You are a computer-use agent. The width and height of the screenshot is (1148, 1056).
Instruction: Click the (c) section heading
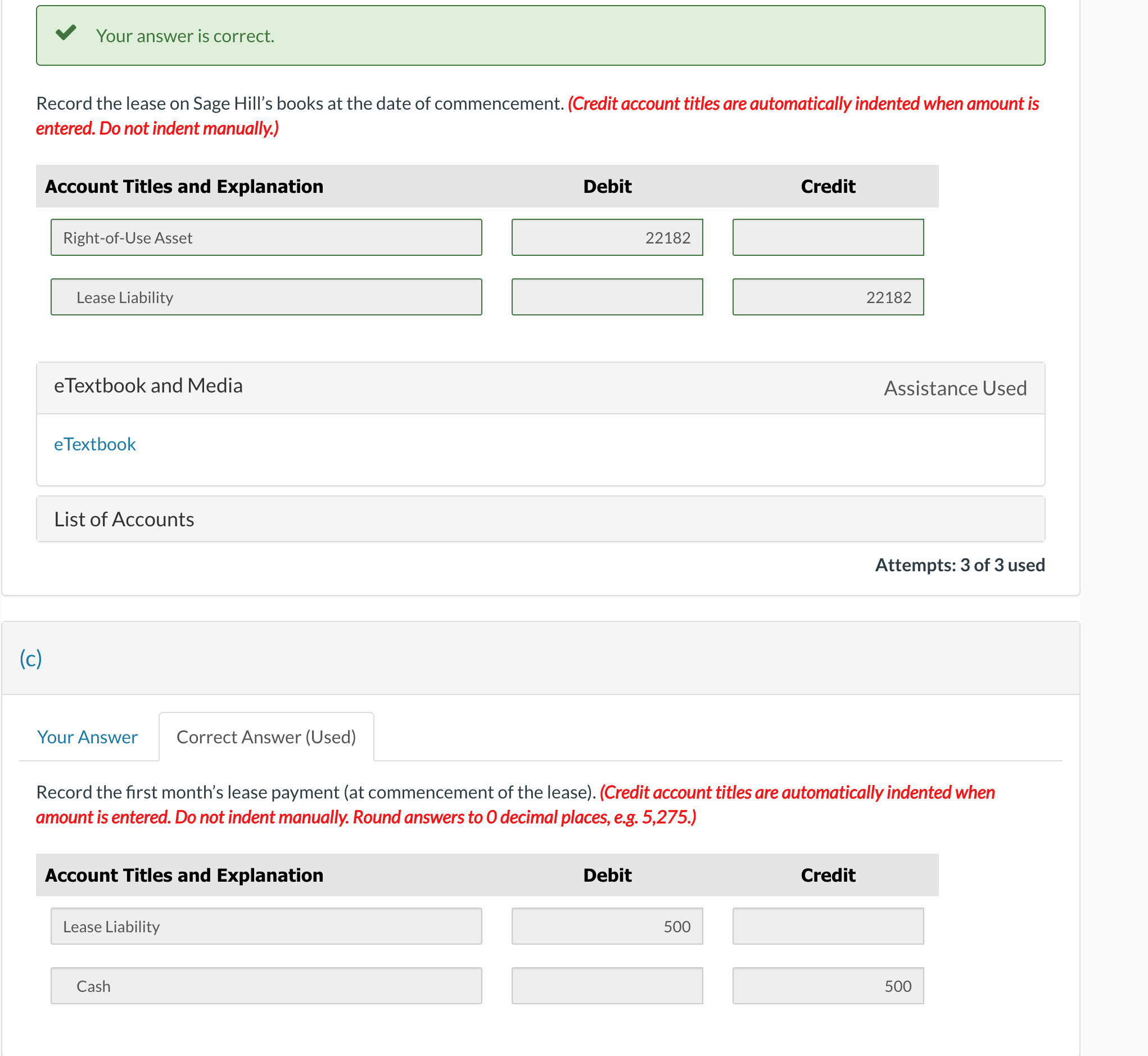[x=31, y=658]
